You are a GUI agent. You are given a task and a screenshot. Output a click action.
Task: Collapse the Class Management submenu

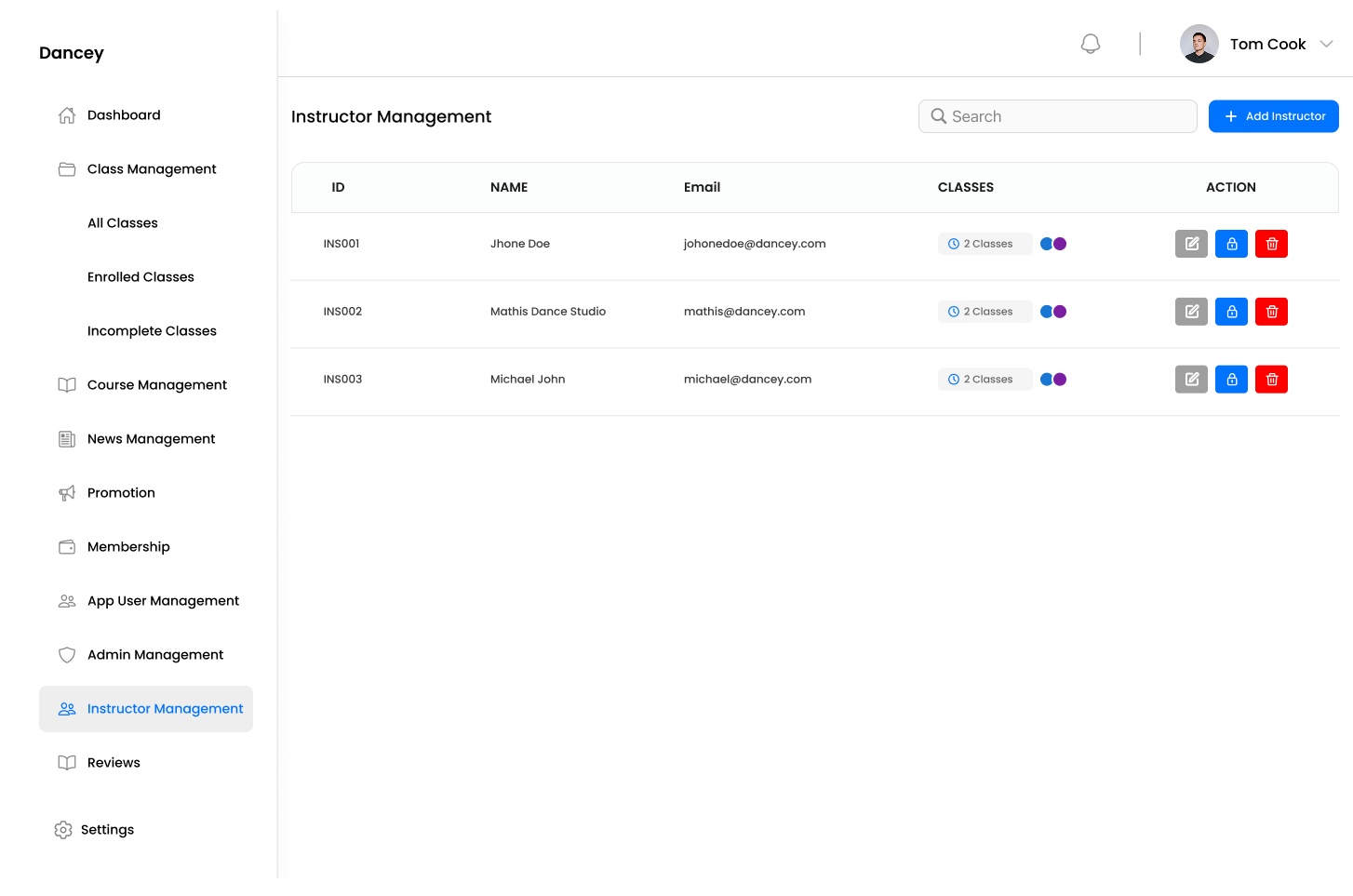tap(151, 168)
